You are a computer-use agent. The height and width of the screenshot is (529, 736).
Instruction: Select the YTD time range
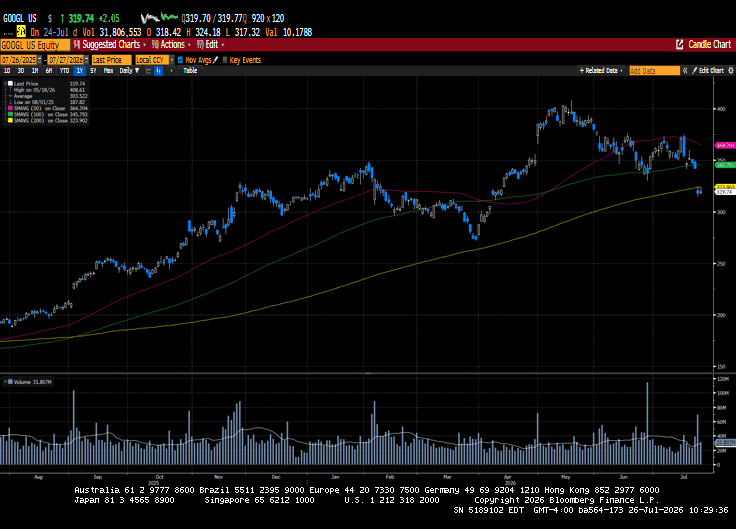coord(64,71)
